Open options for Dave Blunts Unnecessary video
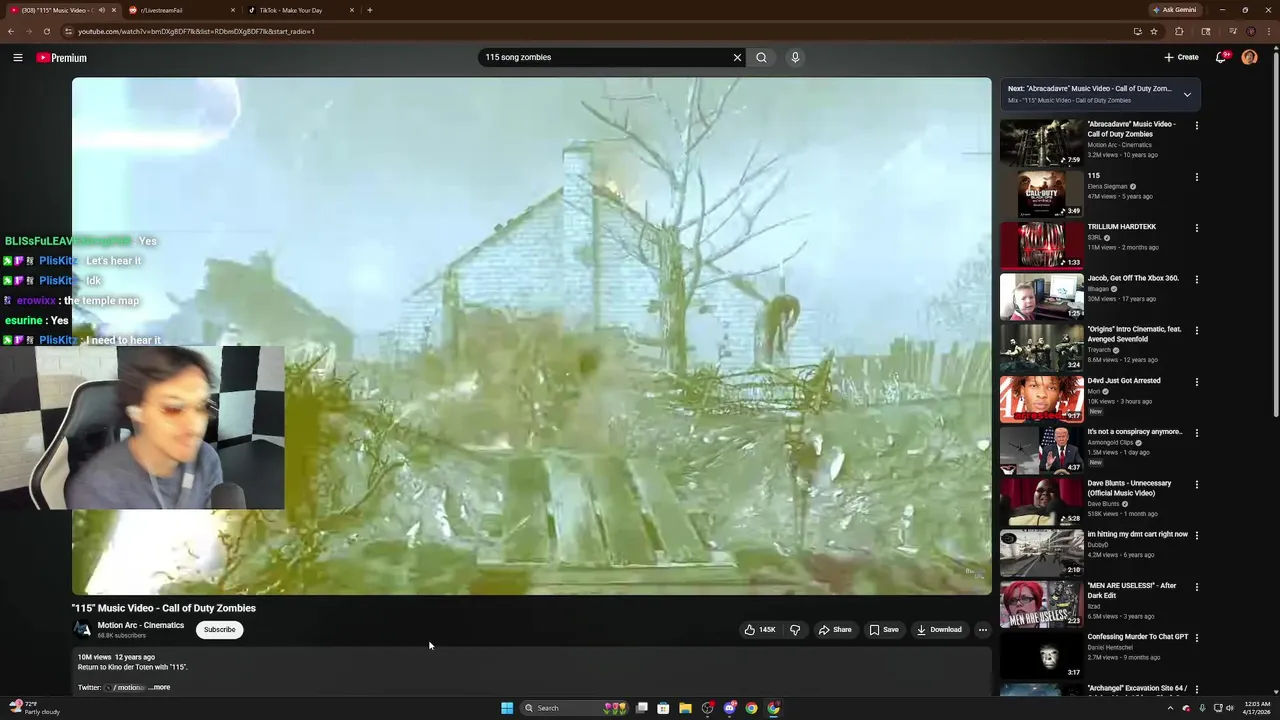Image resolution: width=1280 pixels, height=720 pixels. point(1197,484)
